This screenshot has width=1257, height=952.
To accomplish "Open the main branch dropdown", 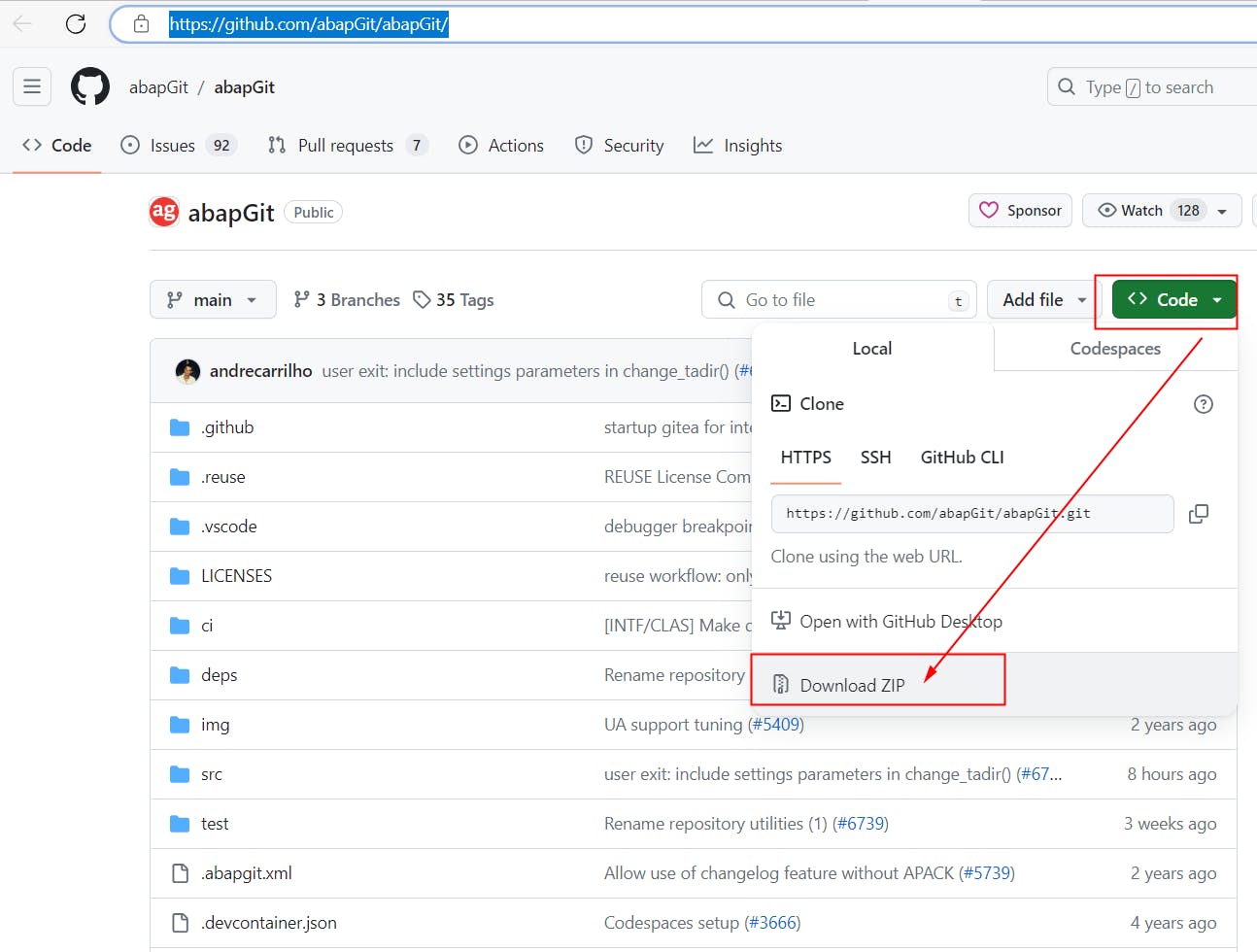I will (213, 299).
